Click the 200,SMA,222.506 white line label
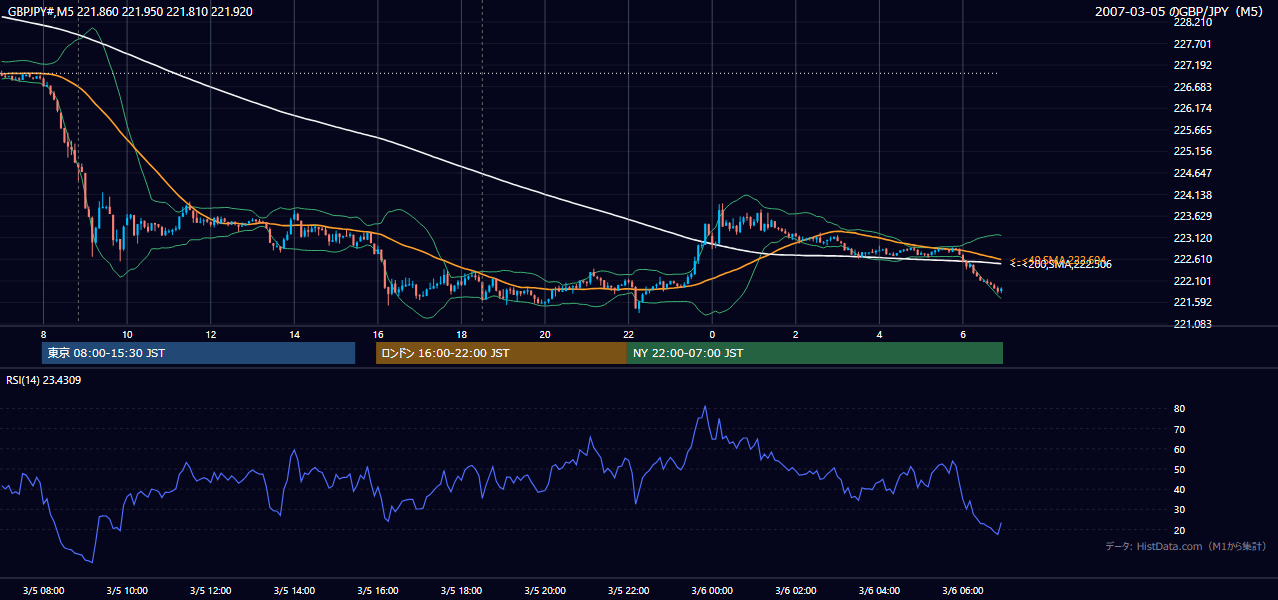 pyautogui.click(x=1068, y=264)
